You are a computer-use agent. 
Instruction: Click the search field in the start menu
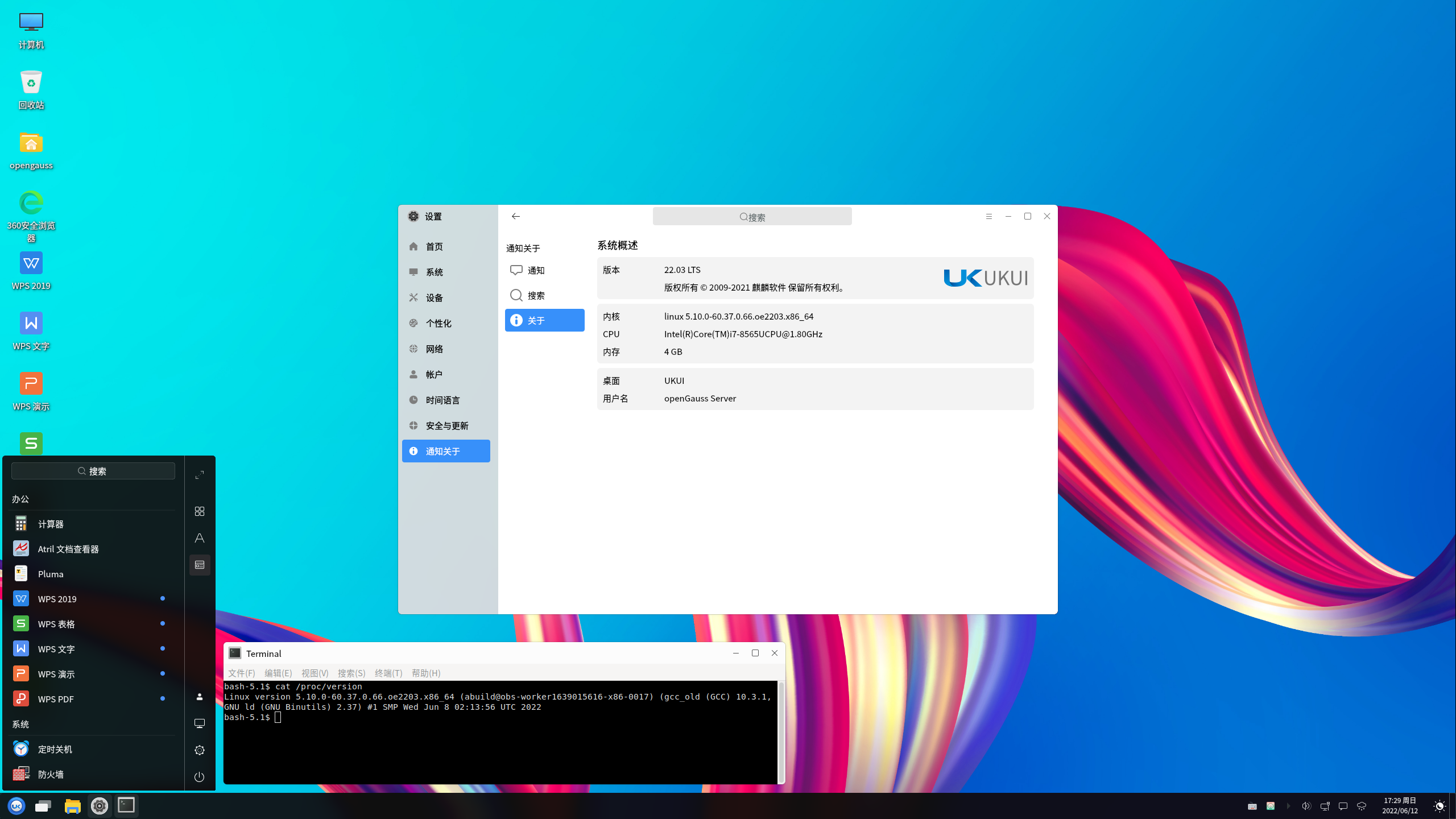(x=93, y=470)
